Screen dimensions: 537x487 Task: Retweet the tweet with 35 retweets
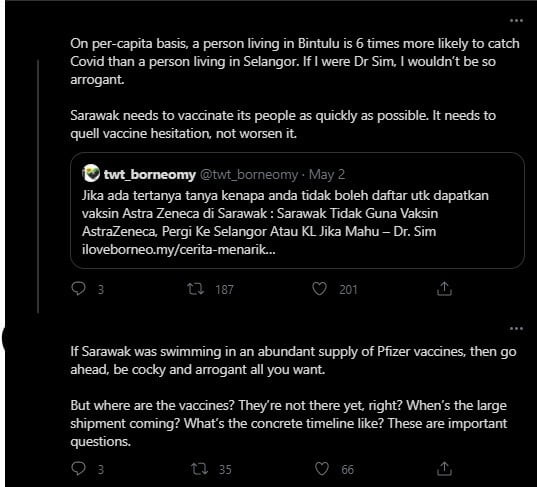click(x=199, y=469)
